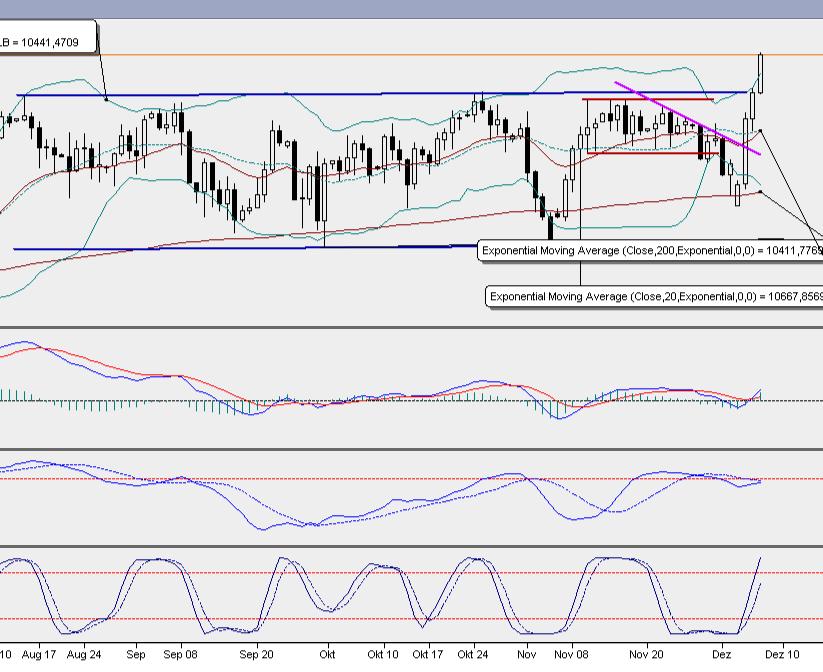The height and width of the screenshot is (672, 823).
Task: Select the upper blue horizontal resistance line
Action: tap(300, 94)
